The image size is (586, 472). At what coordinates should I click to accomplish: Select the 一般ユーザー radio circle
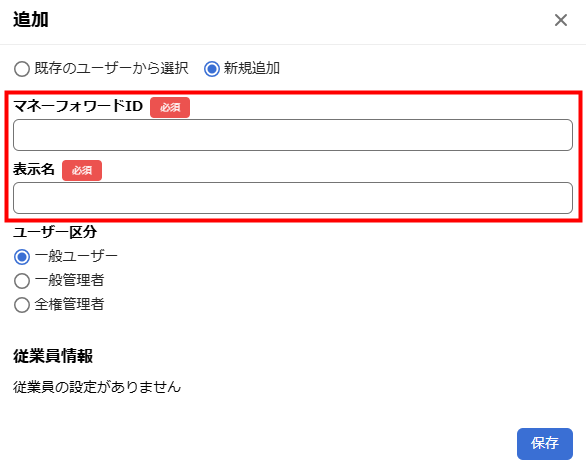click(22, 257)
